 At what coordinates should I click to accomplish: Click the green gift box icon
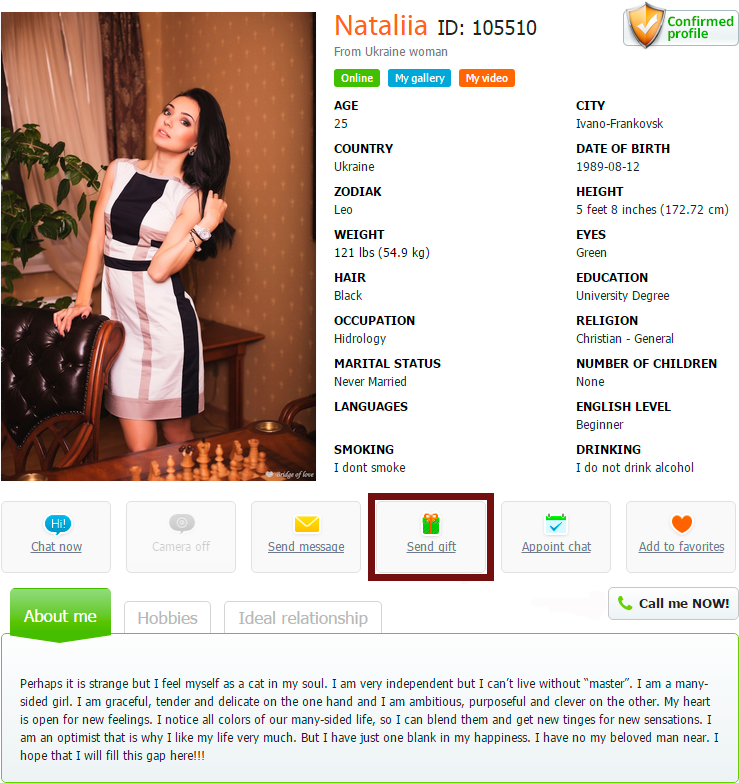tap(431, 524)
